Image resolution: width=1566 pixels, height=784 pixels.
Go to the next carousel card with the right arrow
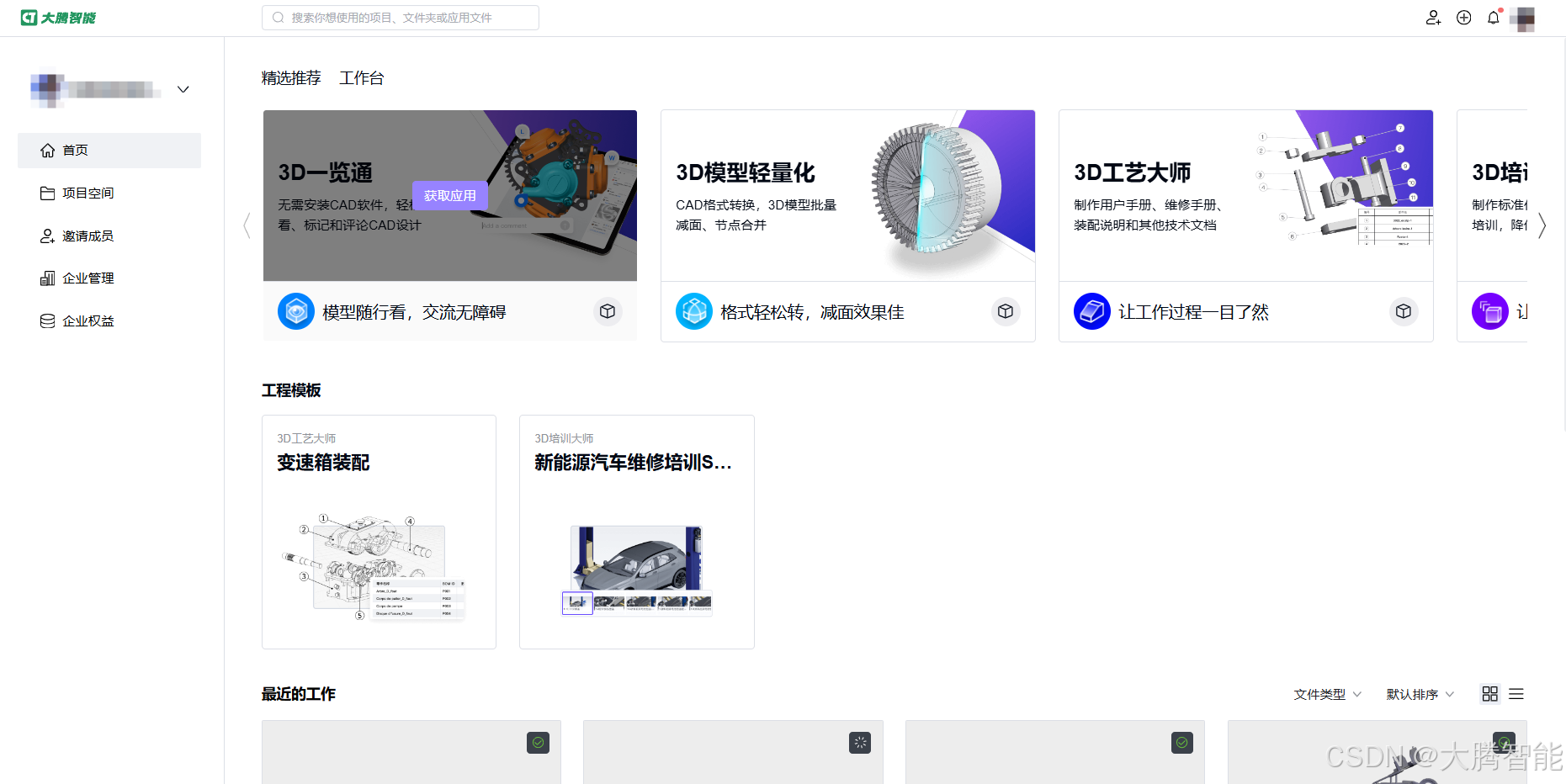pyautogui.click(x=1542, y=225)
